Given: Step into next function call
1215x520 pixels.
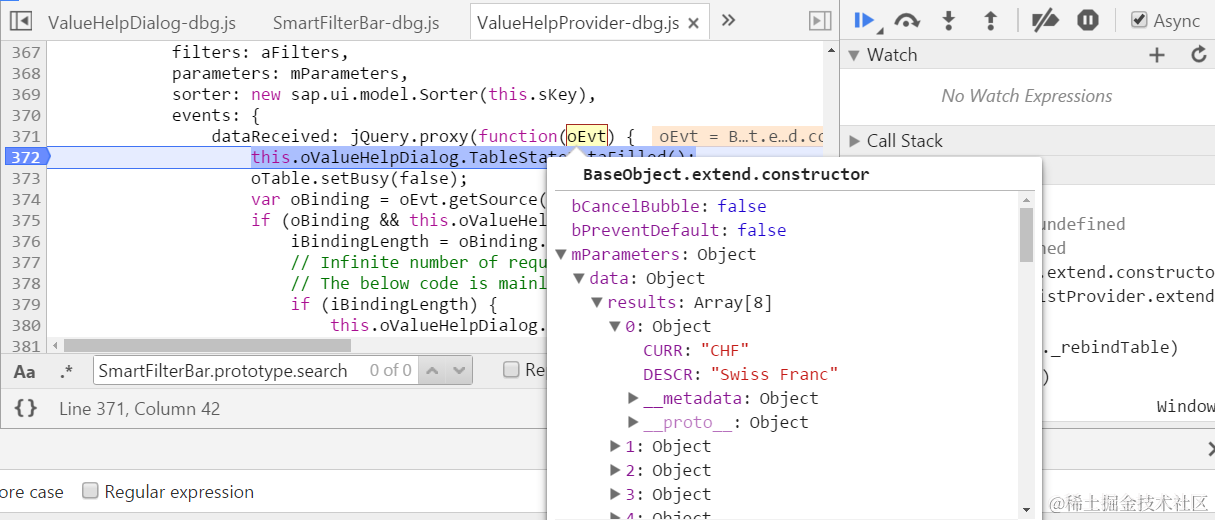Looking at the screenshot, I should coord(949,20).
